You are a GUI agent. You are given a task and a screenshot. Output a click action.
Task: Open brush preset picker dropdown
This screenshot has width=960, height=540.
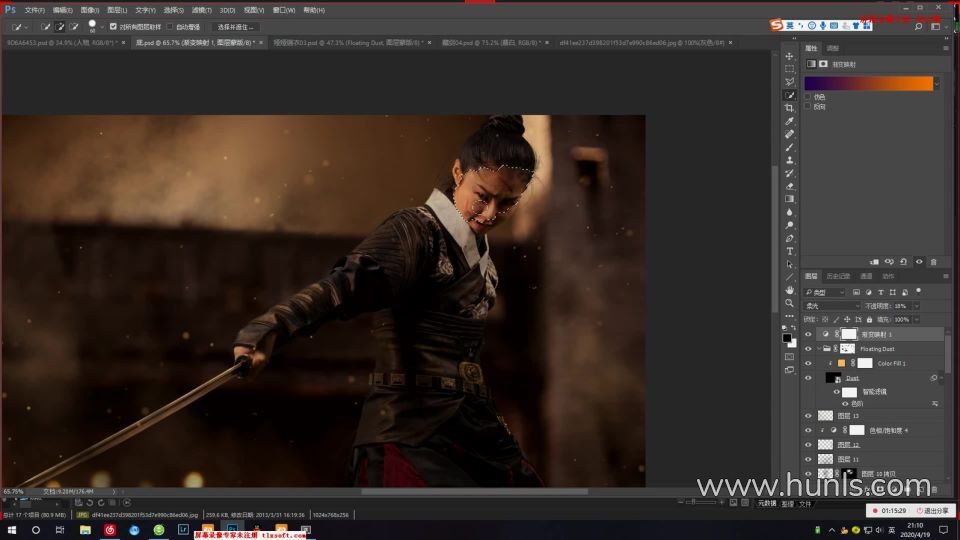102,27
